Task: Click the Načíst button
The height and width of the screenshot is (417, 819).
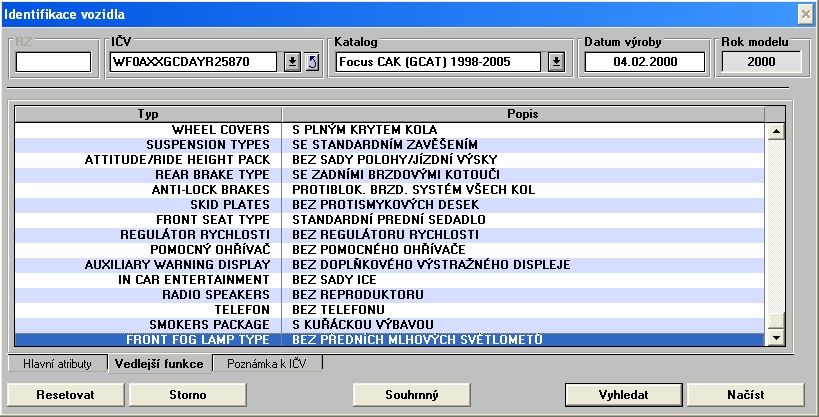Action: pos(745,394)
